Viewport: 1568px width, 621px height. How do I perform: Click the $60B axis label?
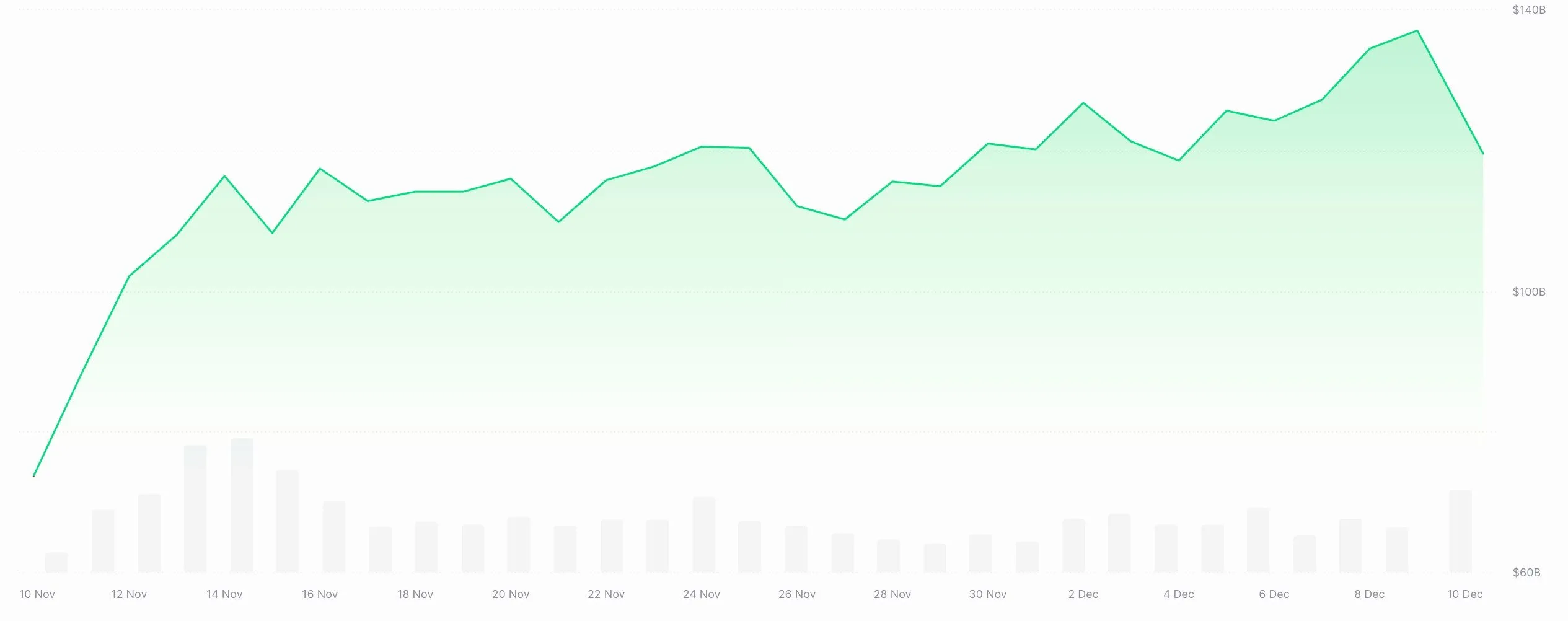click(1526, 573)
